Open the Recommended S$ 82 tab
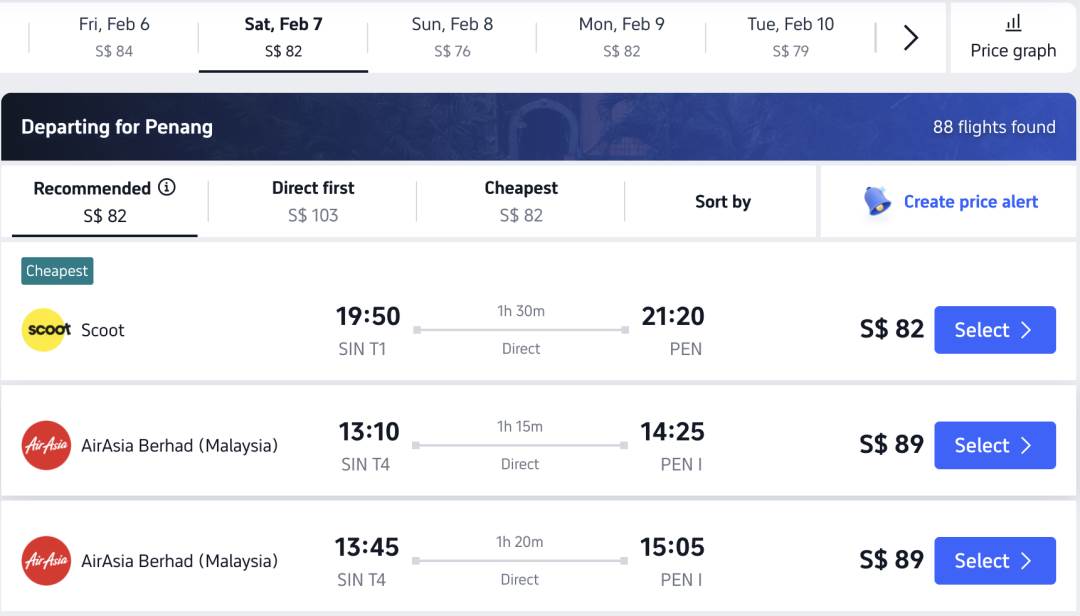 [104, 201]
